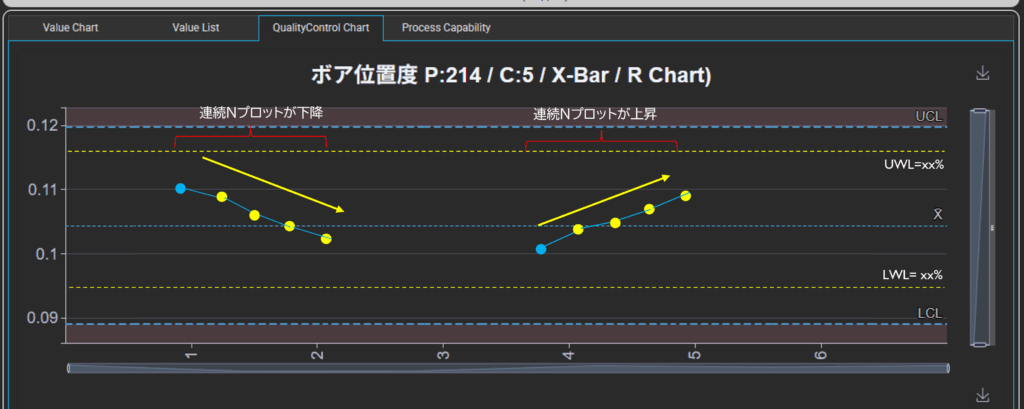Click the bottom handle of the vertical zoom slider
This screenshot has height=409, width=1024.
click(x=981, y=344)
